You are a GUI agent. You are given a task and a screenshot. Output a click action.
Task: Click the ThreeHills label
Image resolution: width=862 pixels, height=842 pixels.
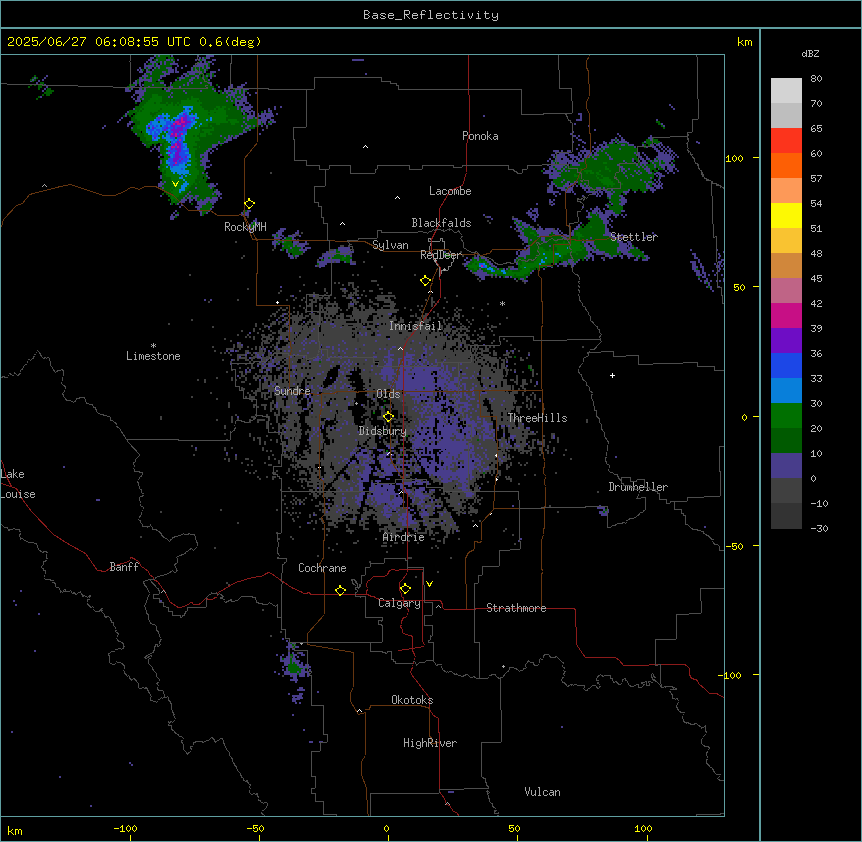coord(537,418)
